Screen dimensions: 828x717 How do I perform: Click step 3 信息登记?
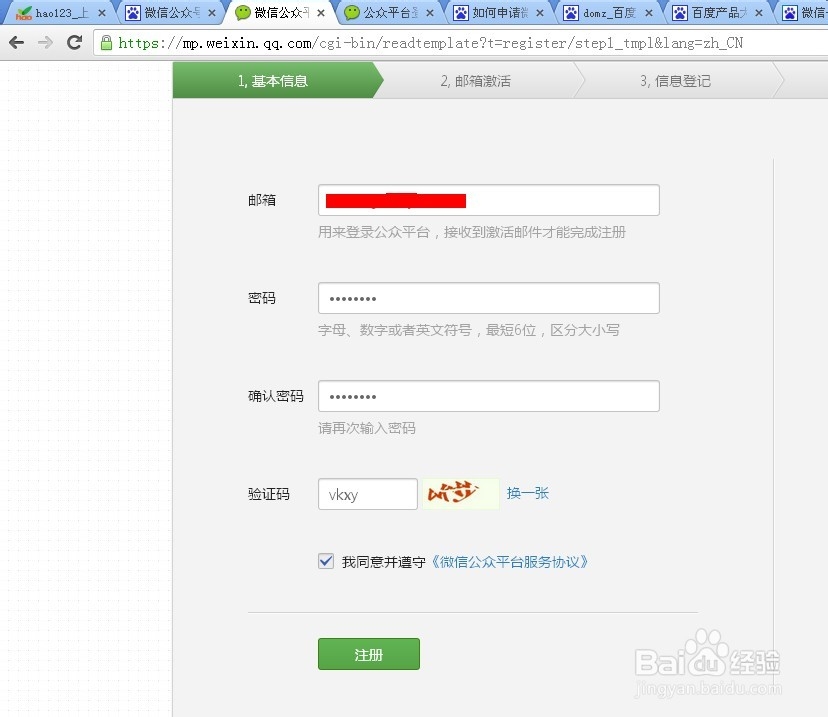click(675, 81)
